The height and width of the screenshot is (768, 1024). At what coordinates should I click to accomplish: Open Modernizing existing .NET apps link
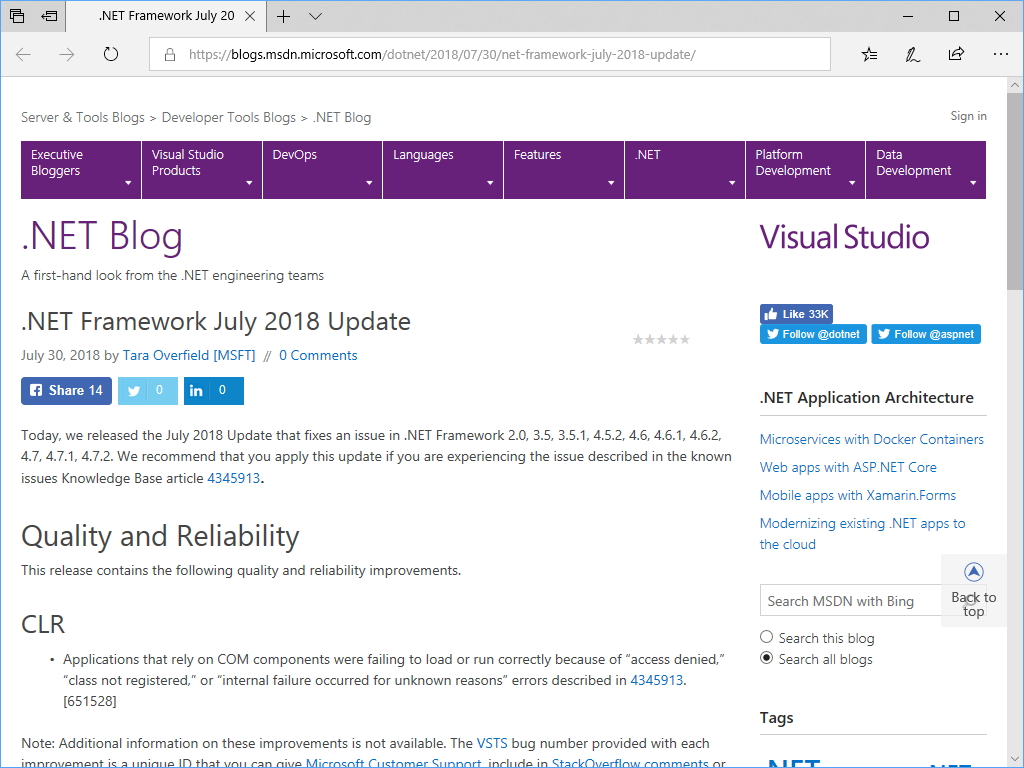coord(862,534)
